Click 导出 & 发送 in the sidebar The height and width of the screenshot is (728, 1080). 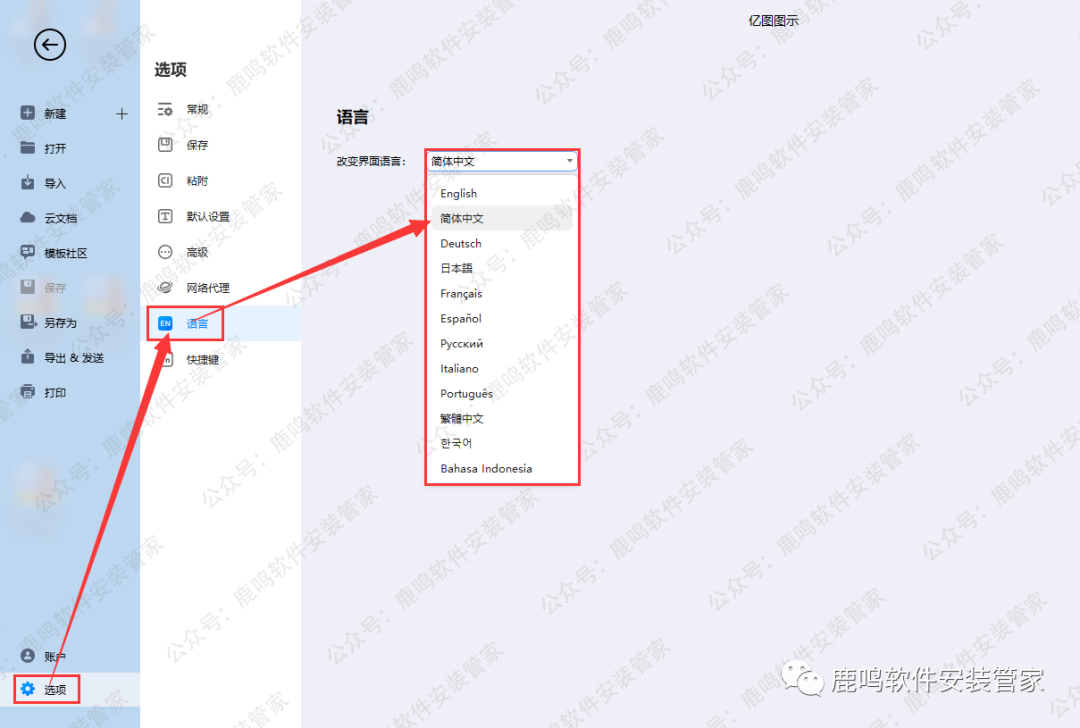[73, 358]
